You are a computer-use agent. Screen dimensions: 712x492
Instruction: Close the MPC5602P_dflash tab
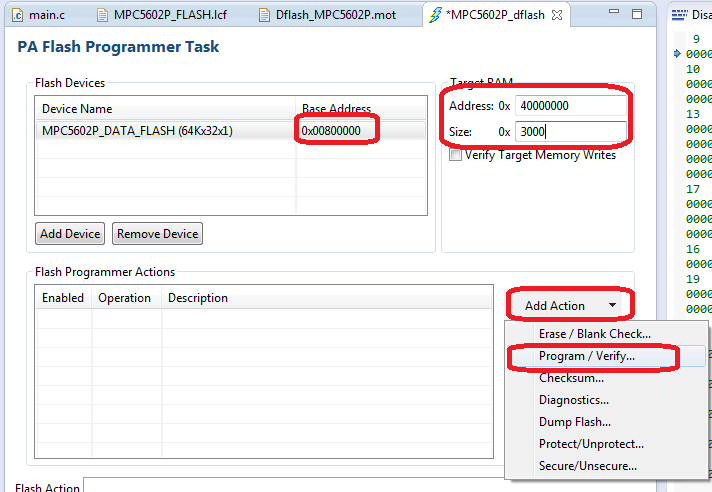[x=557, y=15]
